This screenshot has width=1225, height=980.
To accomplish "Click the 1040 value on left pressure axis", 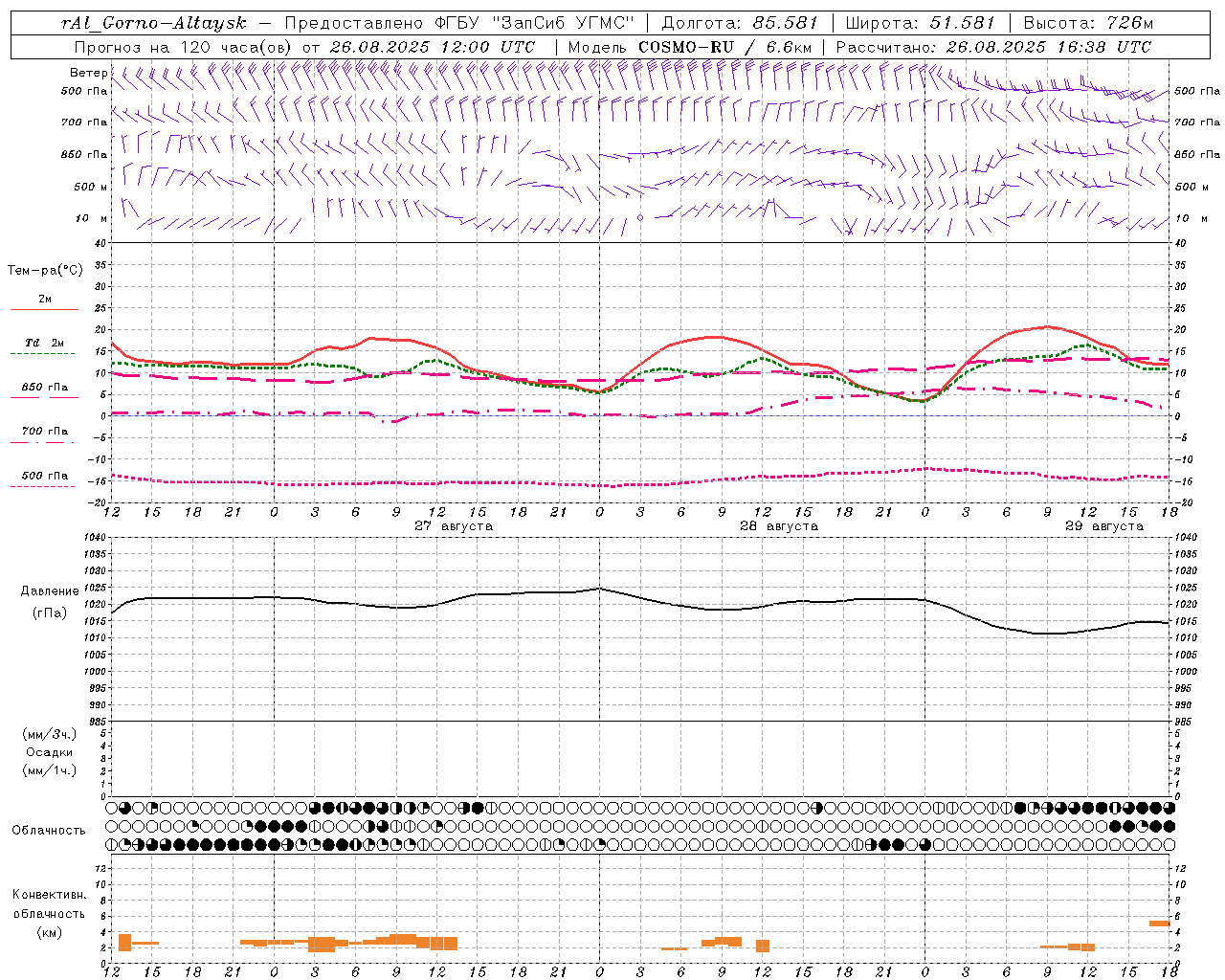I will [x=94, y=538].
